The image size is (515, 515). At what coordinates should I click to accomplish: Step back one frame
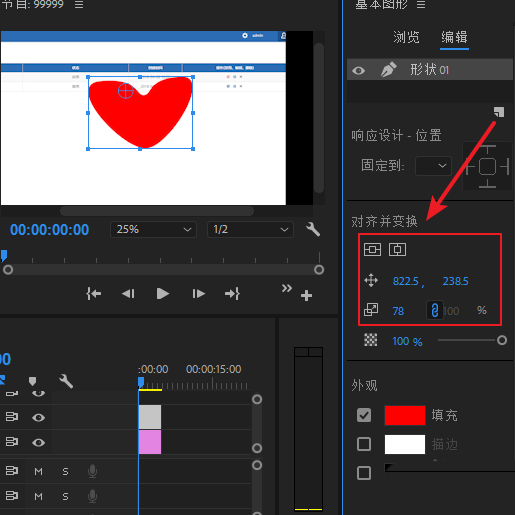coord(128,294)
